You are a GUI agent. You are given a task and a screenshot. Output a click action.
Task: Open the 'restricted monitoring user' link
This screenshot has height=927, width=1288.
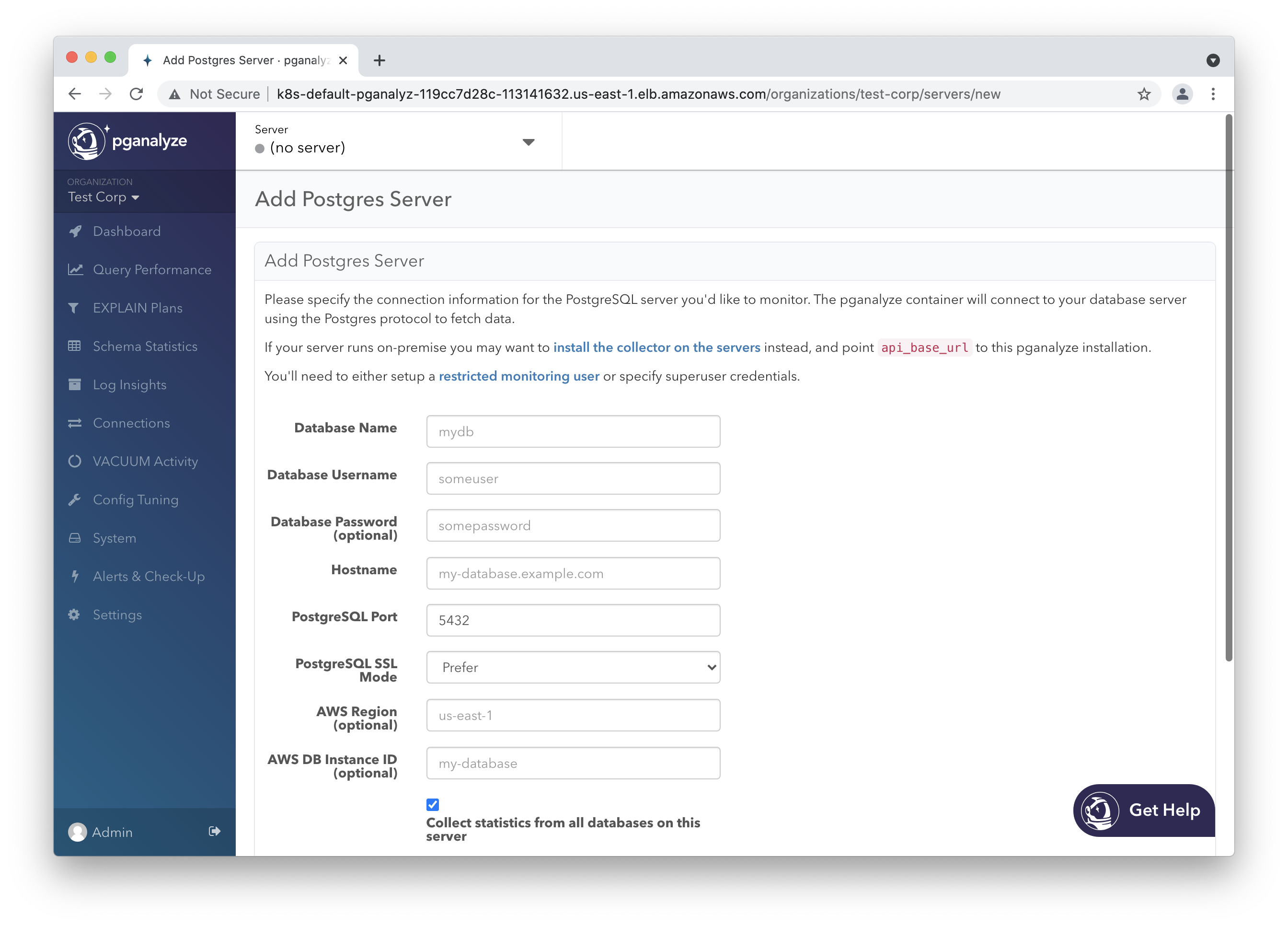tap(519, 376)
